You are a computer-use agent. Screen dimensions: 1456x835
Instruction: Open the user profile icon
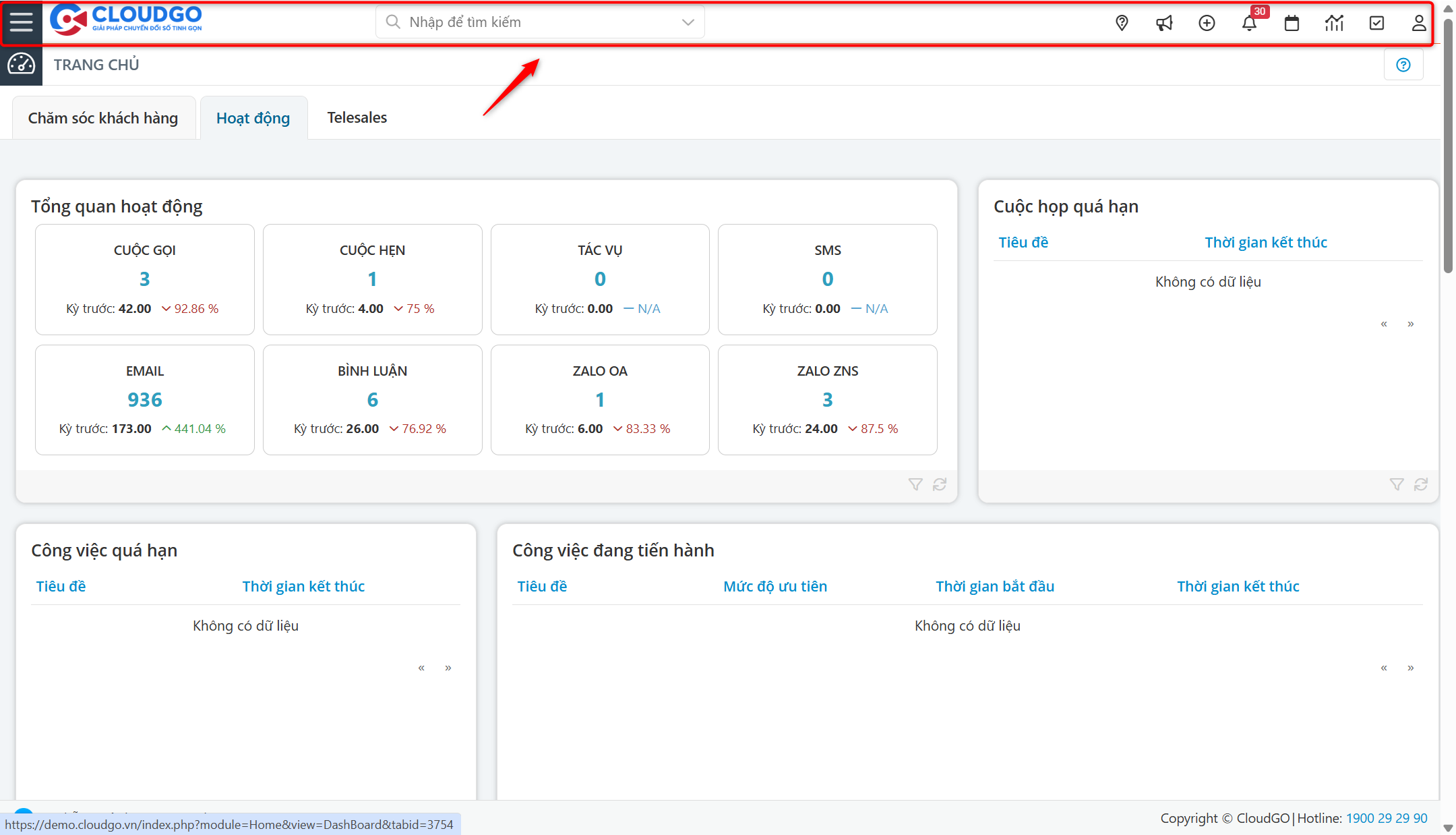point(1419,23)
